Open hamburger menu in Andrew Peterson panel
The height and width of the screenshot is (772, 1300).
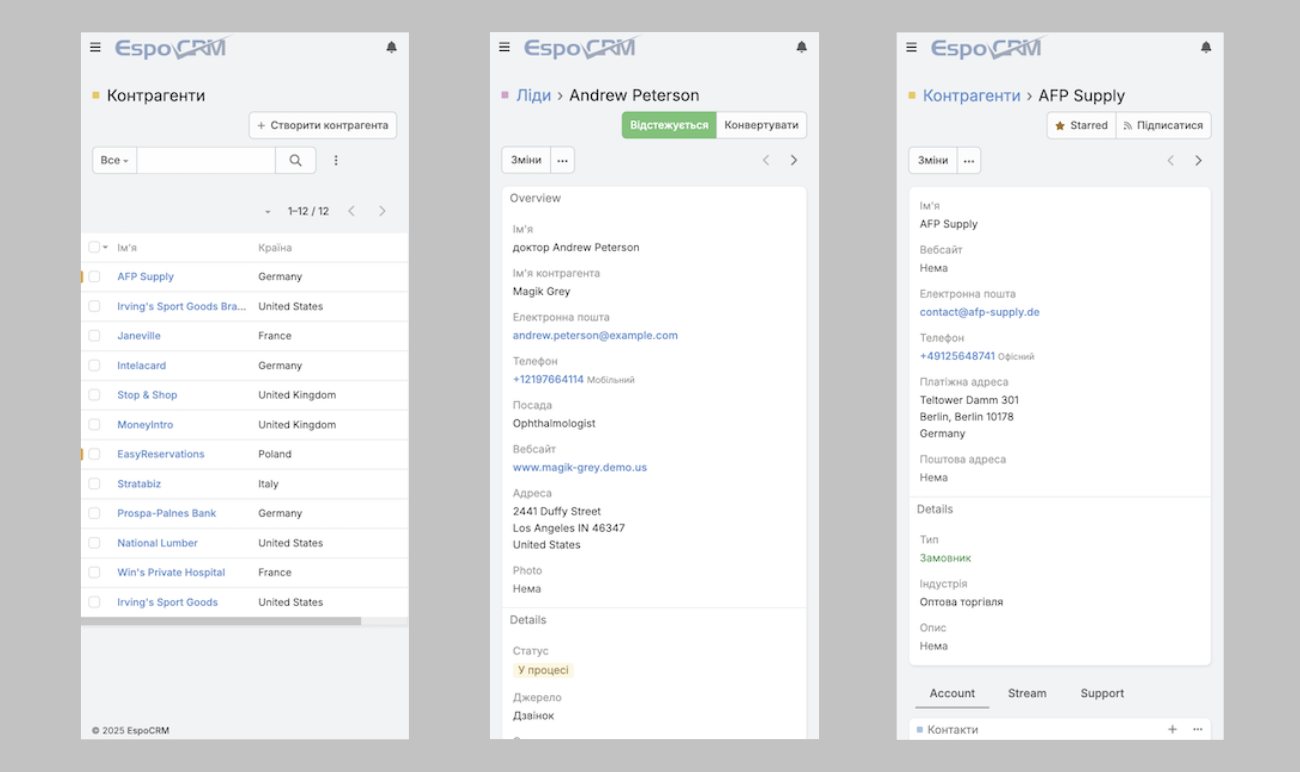point(504,47)
